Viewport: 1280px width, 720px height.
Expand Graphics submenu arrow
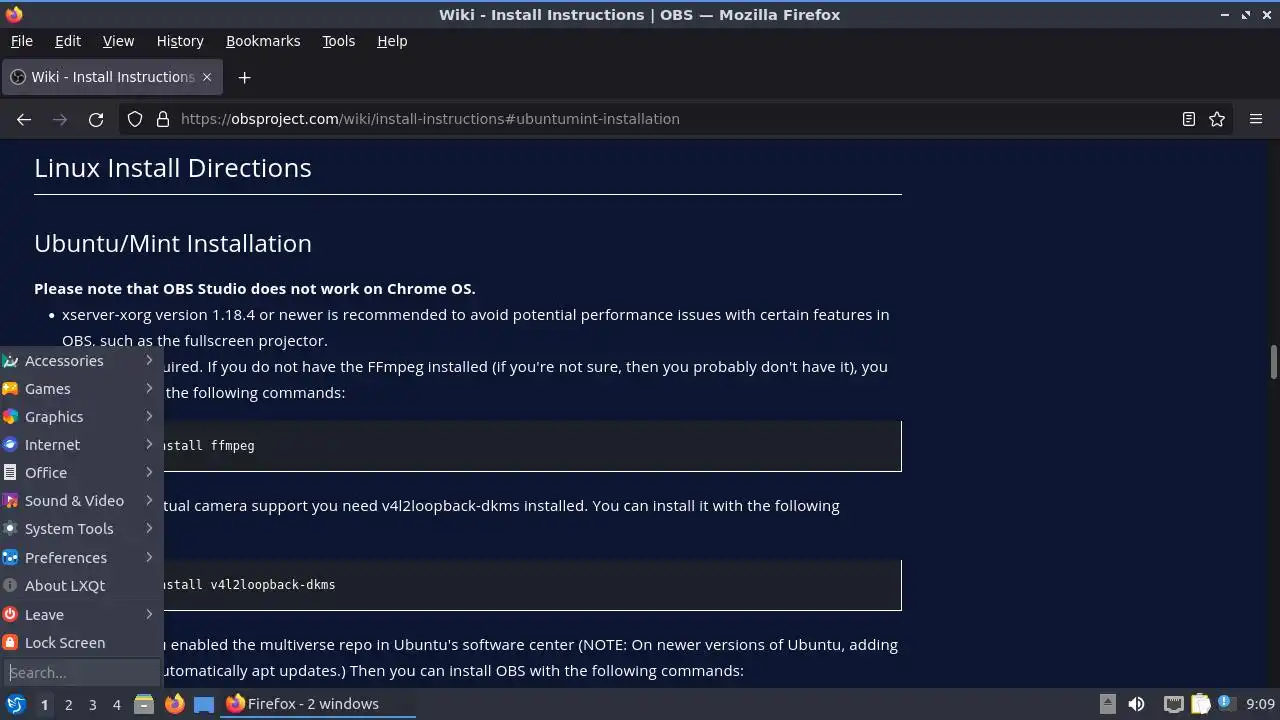(x=149, y=417)
